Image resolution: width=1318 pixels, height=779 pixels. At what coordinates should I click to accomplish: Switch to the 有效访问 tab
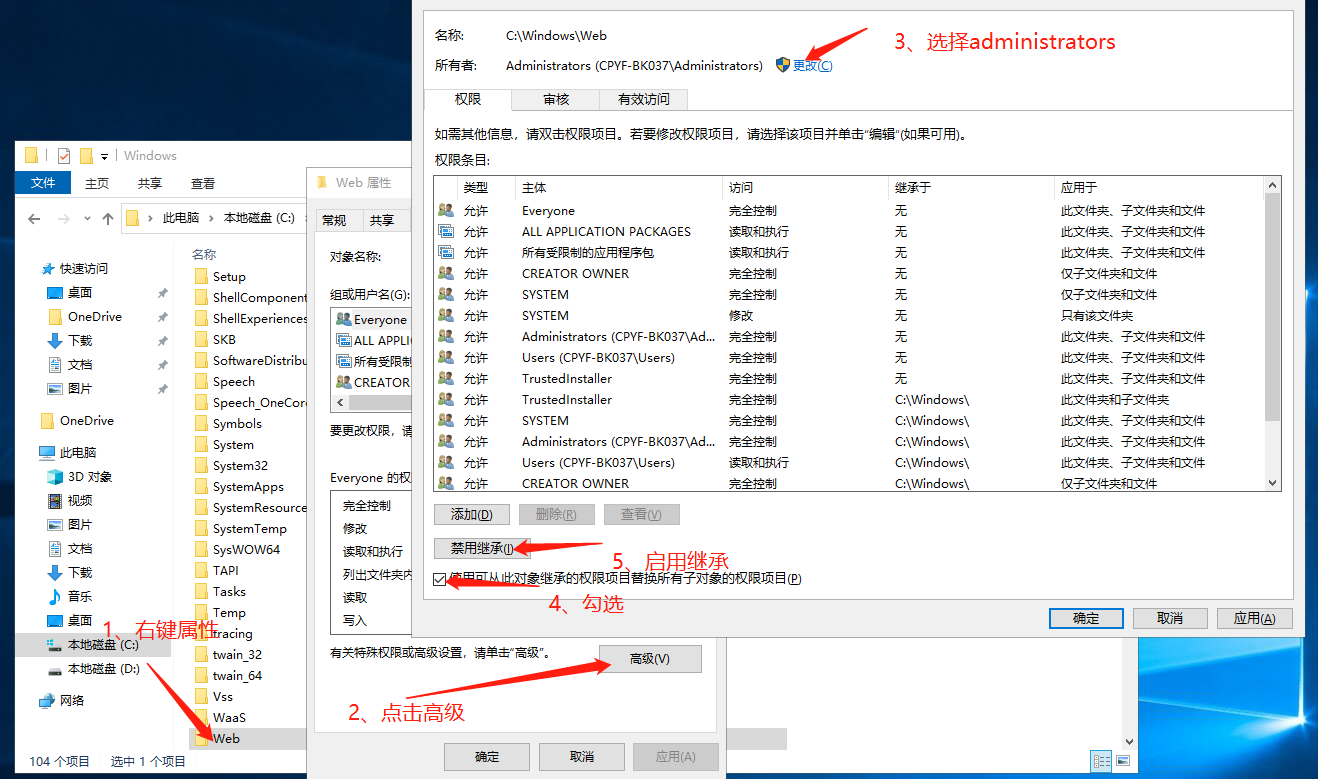pos(644,99)
